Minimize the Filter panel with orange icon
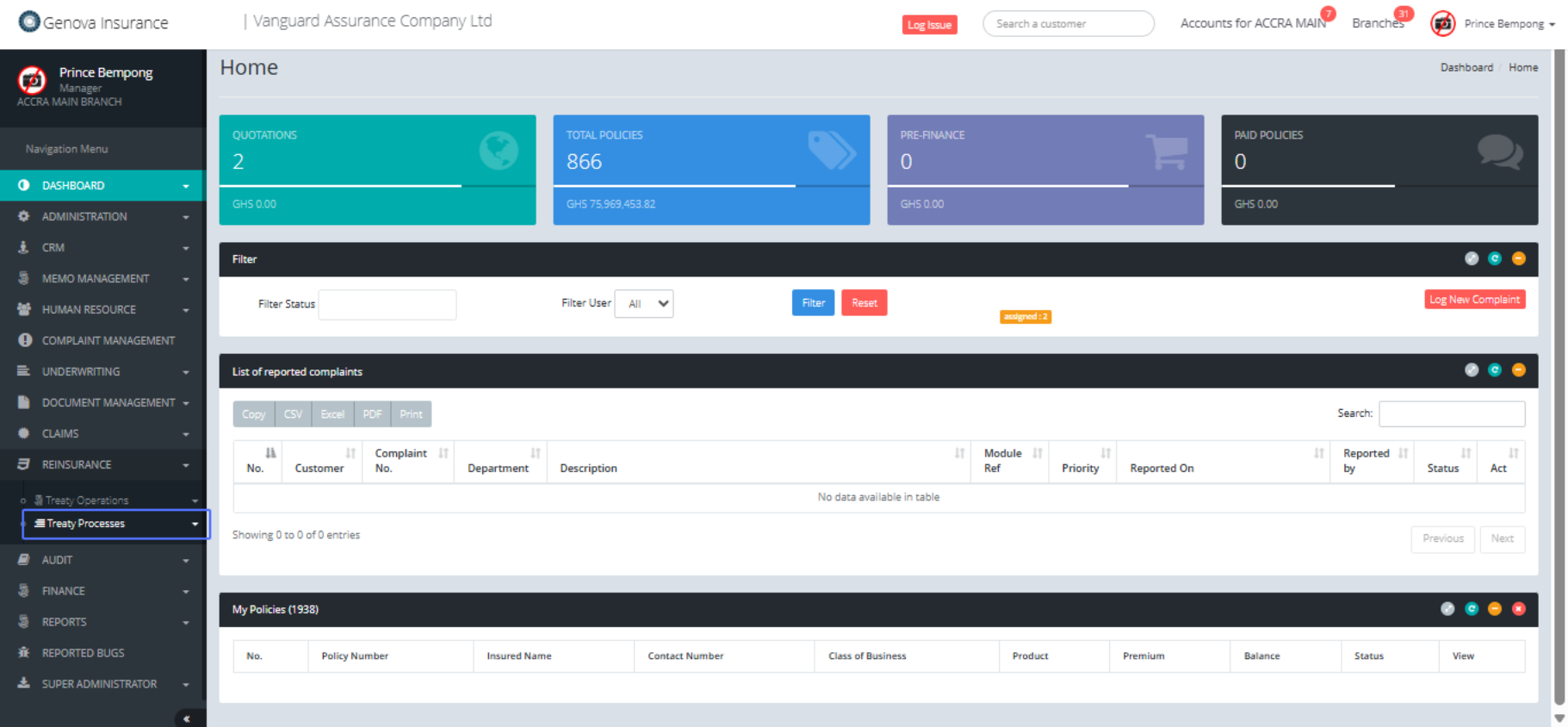 1518,258
